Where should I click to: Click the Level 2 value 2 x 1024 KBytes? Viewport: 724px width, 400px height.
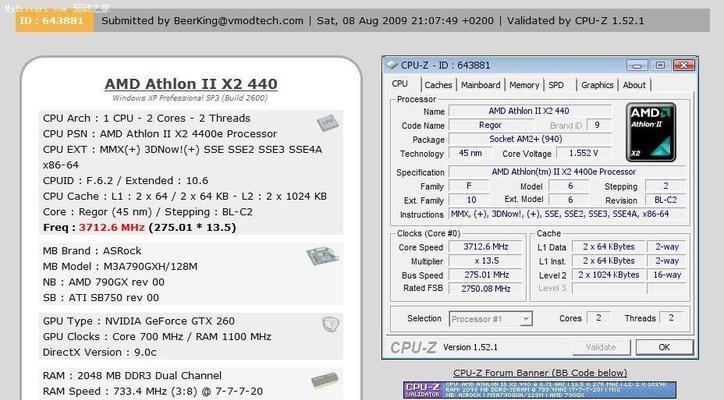pos(608,275)
